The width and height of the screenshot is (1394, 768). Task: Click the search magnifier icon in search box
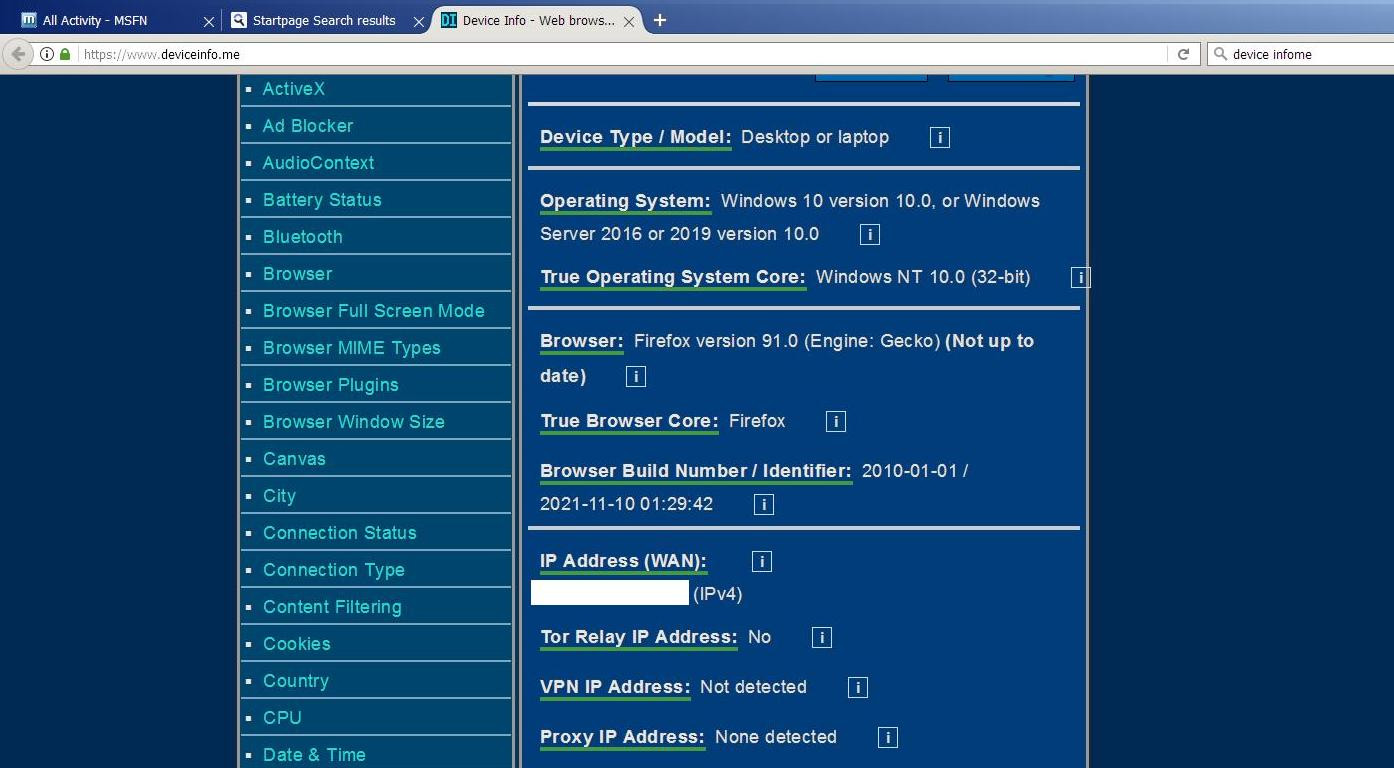point(1220,54)
